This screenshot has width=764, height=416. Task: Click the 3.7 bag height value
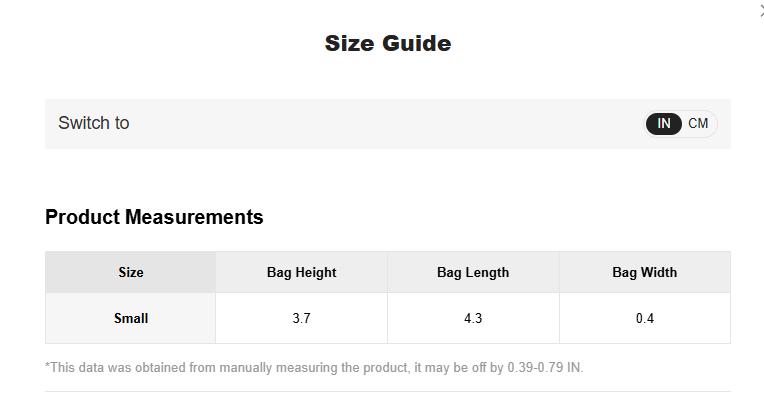pos(302,318)
